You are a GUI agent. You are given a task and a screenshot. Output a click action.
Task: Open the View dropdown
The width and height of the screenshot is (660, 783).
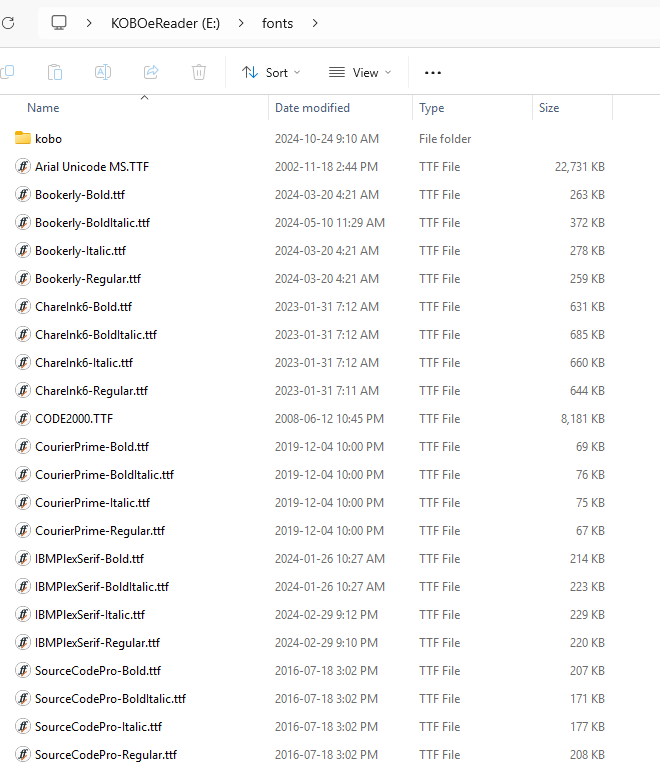point(360,73)
